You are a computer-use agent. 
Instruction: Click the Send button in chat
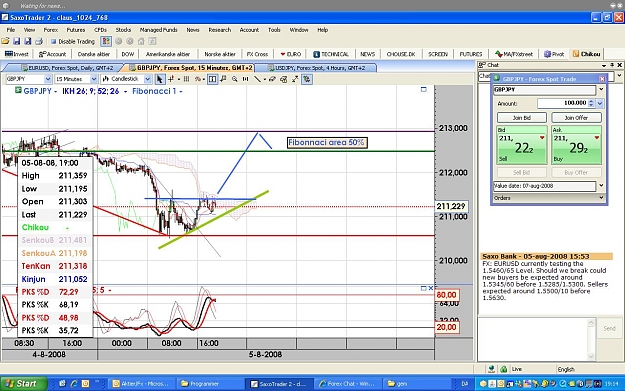click(609, 328)
